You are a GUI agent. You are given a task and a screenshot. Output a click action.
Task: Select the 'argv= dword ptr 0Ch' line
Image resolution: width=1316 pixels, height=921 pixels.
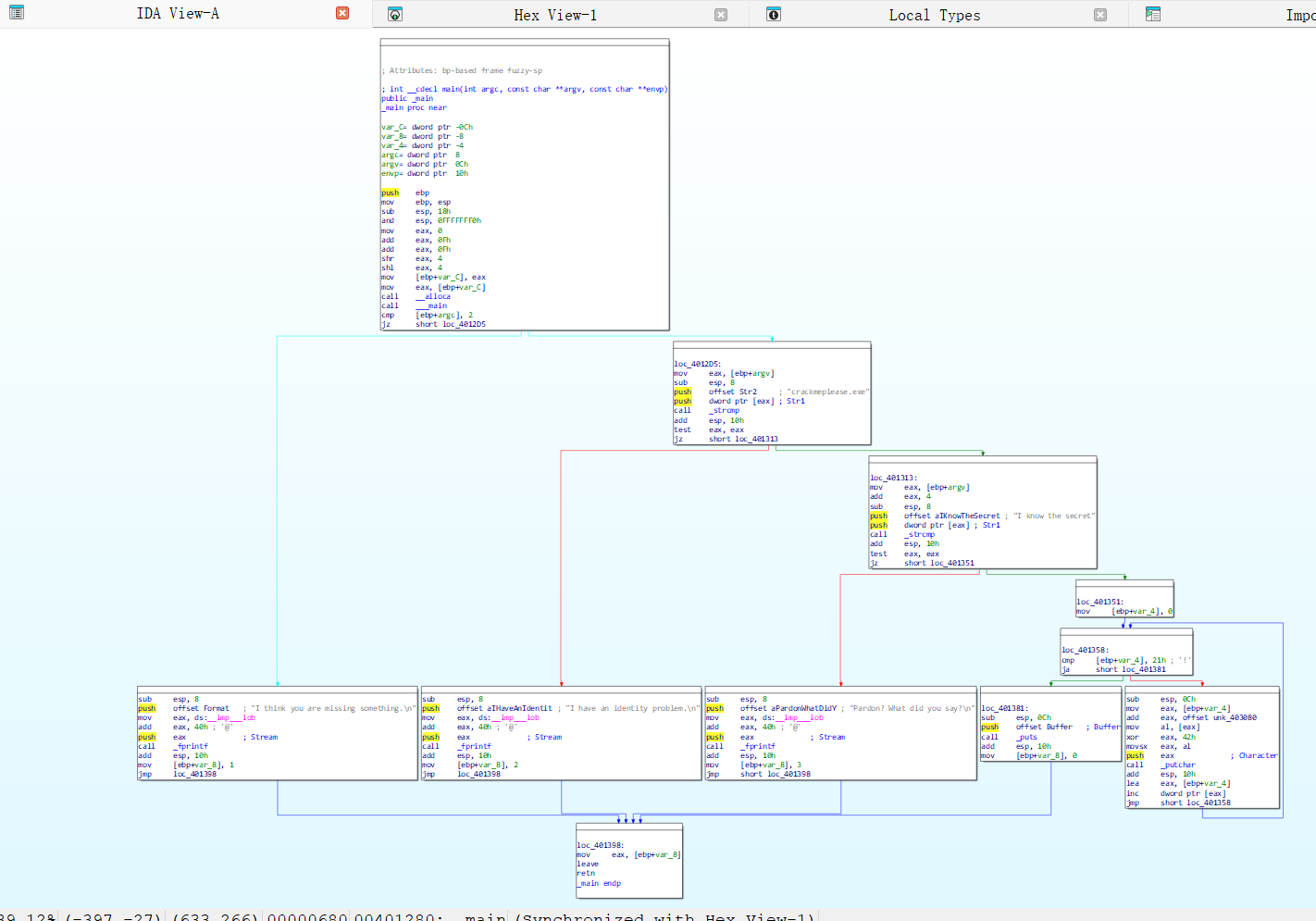(x=425, y=164)
